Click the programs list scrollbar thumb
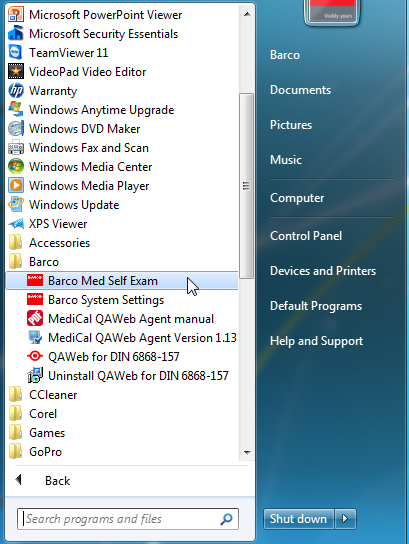The image size is (409, 544). 247,186
